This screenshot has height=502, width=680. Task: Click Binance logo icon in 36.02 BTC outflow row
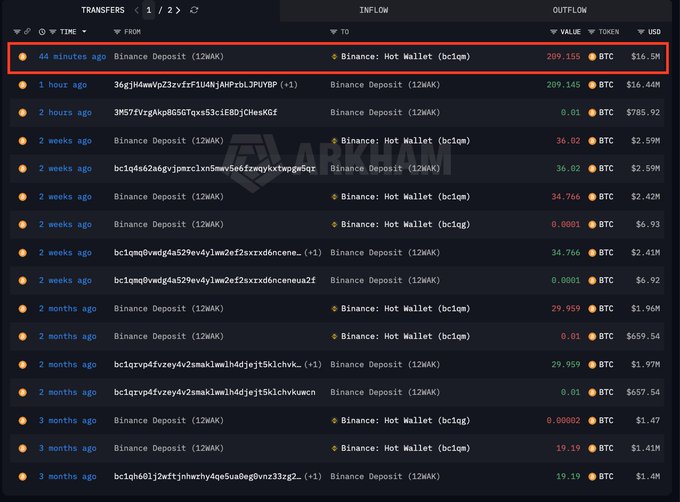(334, 140)
